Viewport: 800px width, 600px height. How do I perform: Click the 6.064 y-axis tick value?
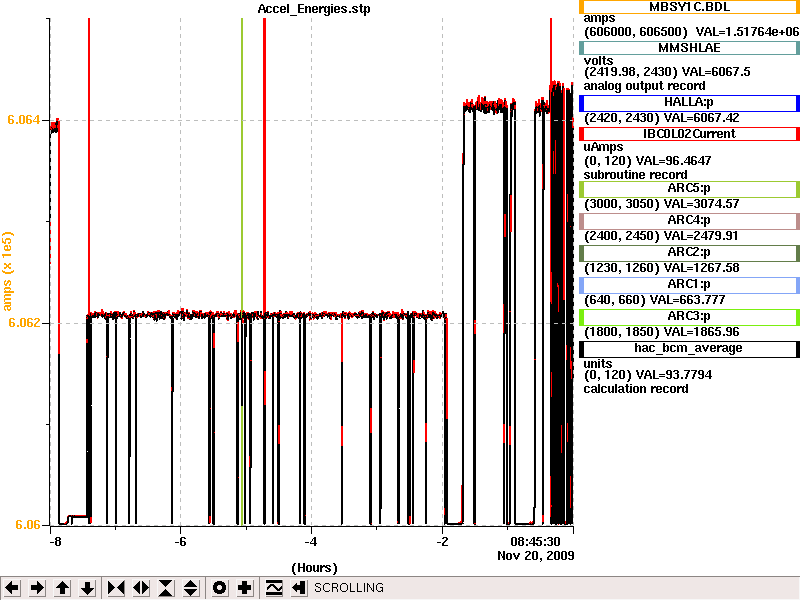pos(23,120)
